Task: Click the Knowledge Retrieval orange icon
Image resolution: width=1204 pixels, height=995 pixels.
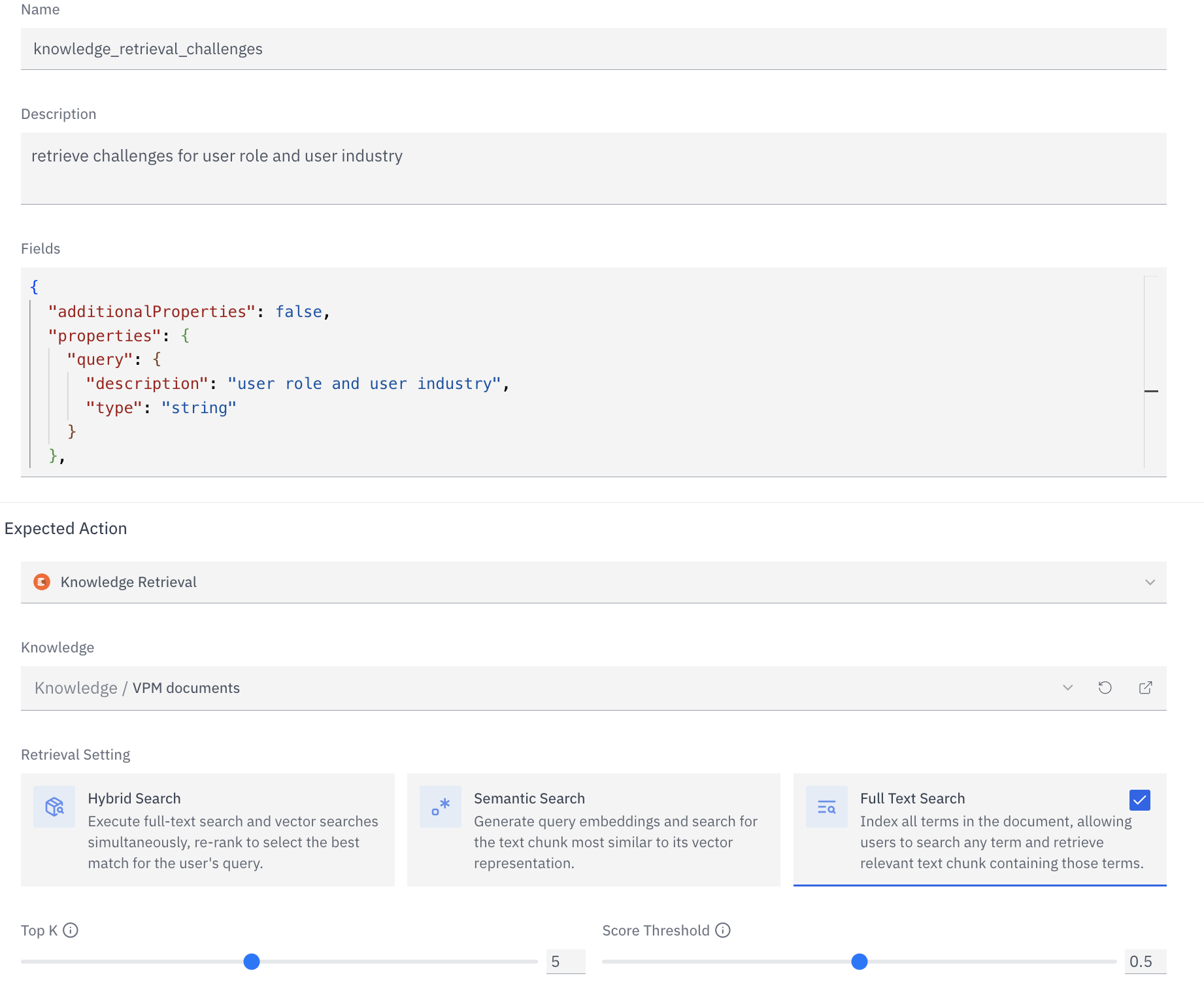Action: coord(42,582)
